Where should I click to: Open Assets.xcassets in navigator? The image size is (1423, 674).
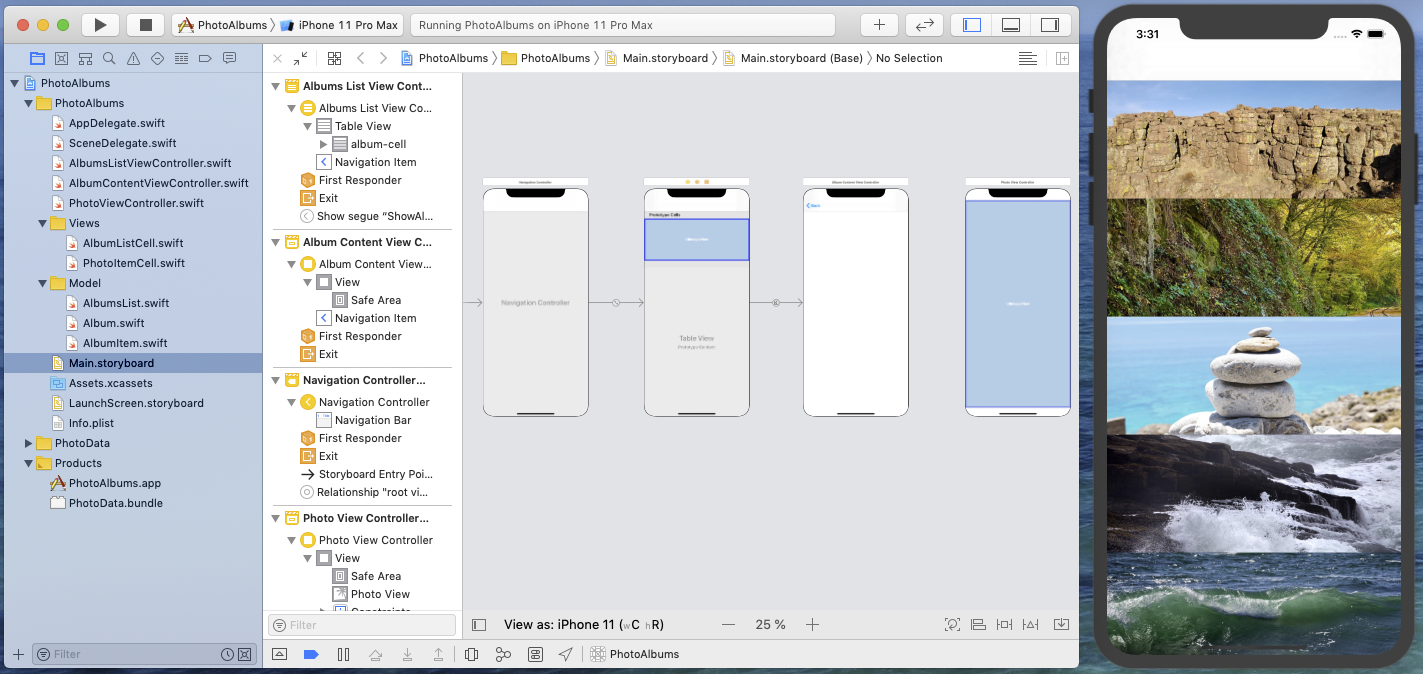[x=110, y=383]
